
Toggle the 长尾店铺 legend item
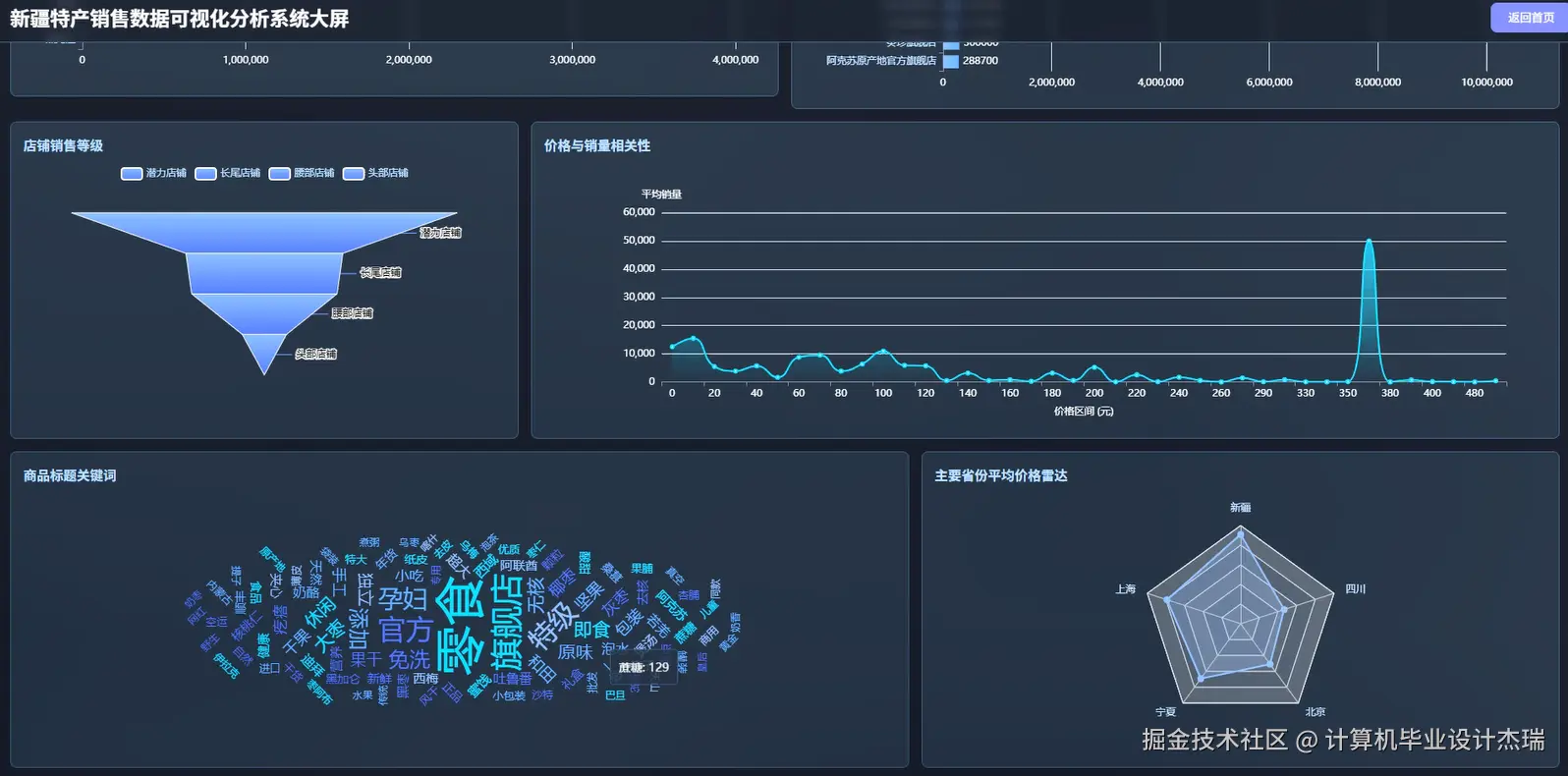coord(227,173)
